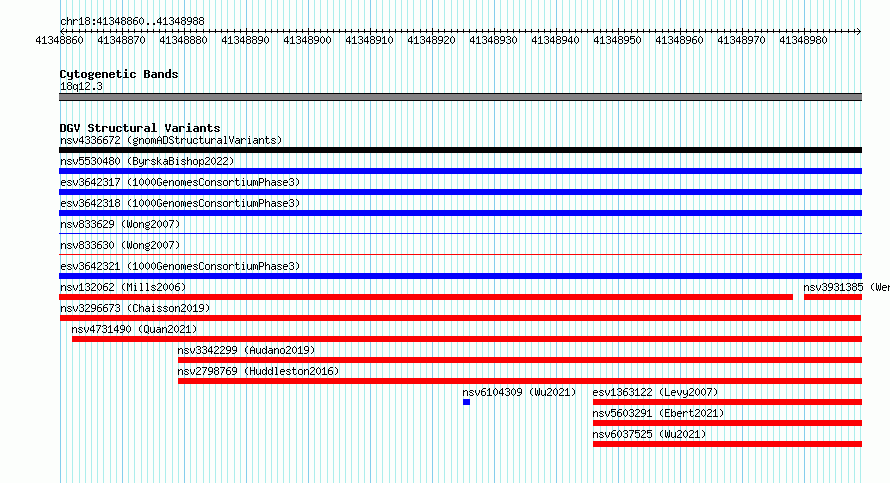Click the Cytogenetic Bands track title

(x=119, y=74)
